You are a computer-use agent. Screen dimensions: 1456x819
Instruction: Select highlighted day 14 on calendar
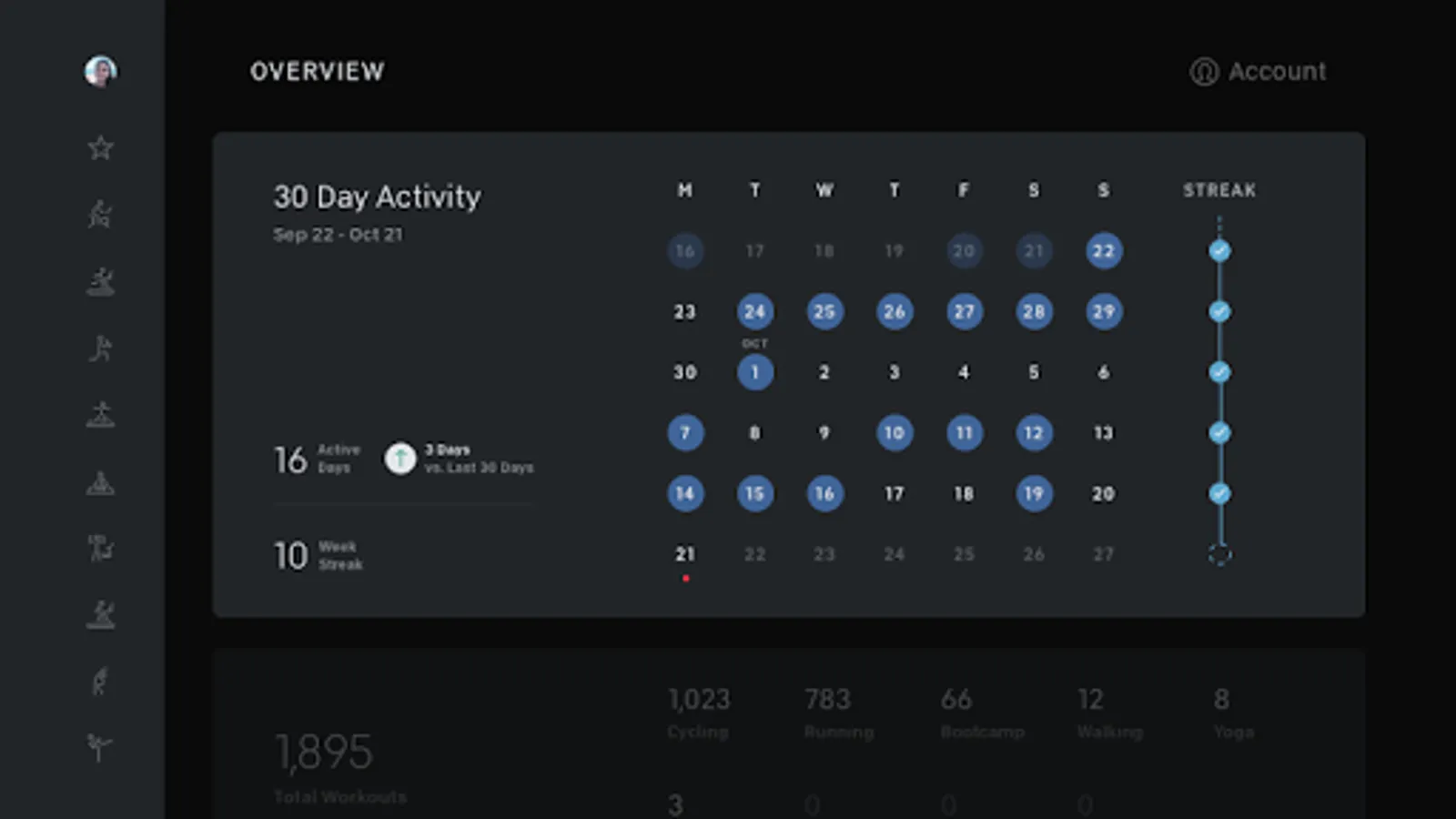[x=685, y=493]
